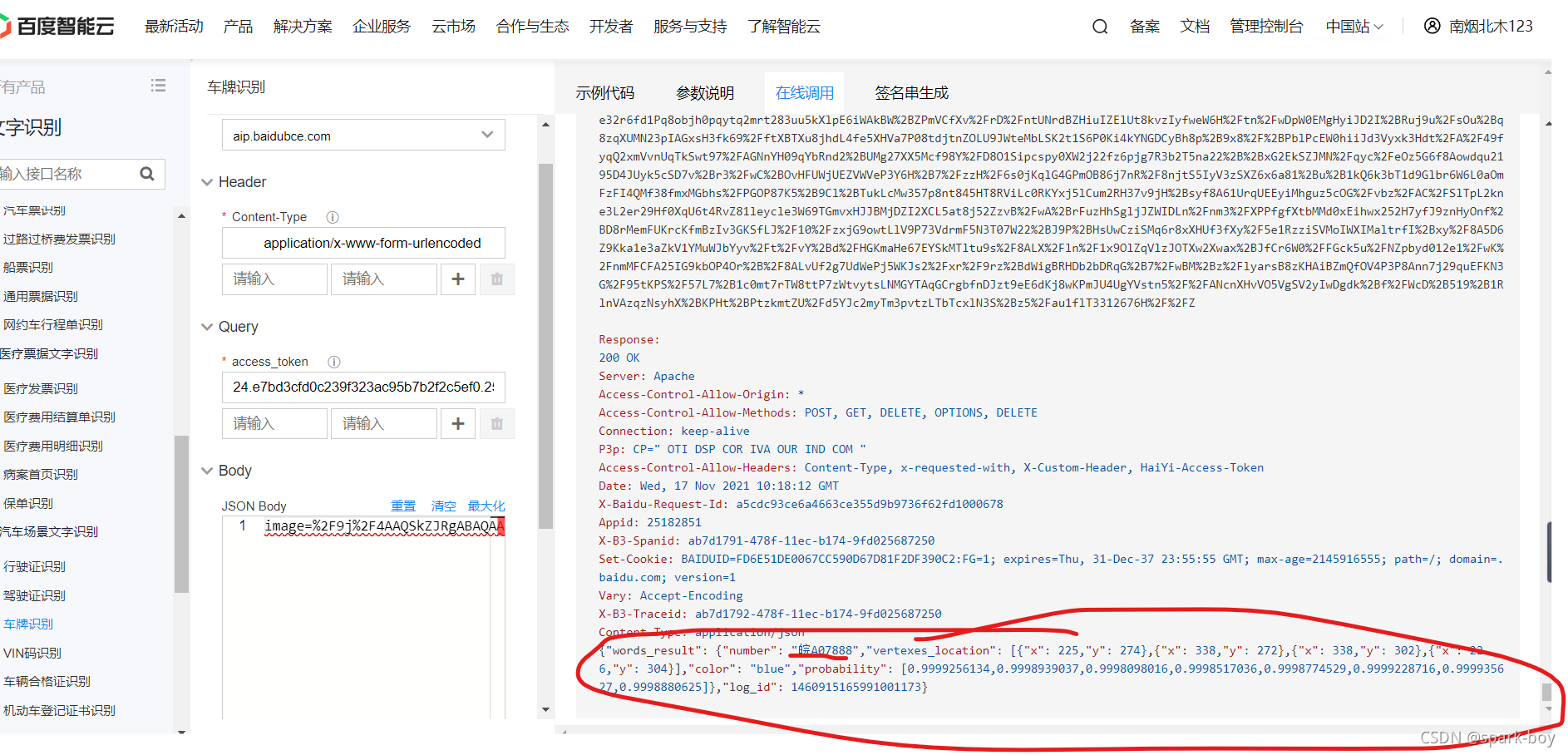Screen dimensions: 1568x755
Task: Select 病案首页识别 in sidebar
Action: [40, 475]
